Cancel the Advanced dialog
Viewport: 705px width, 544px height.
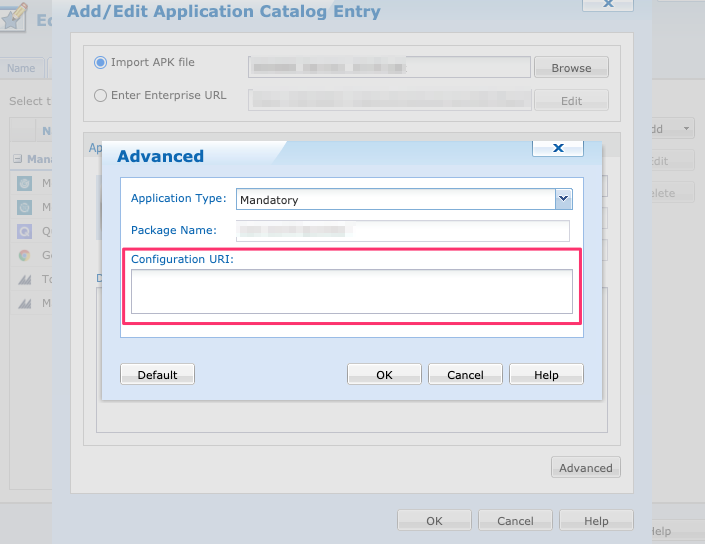tap(465, 375)
